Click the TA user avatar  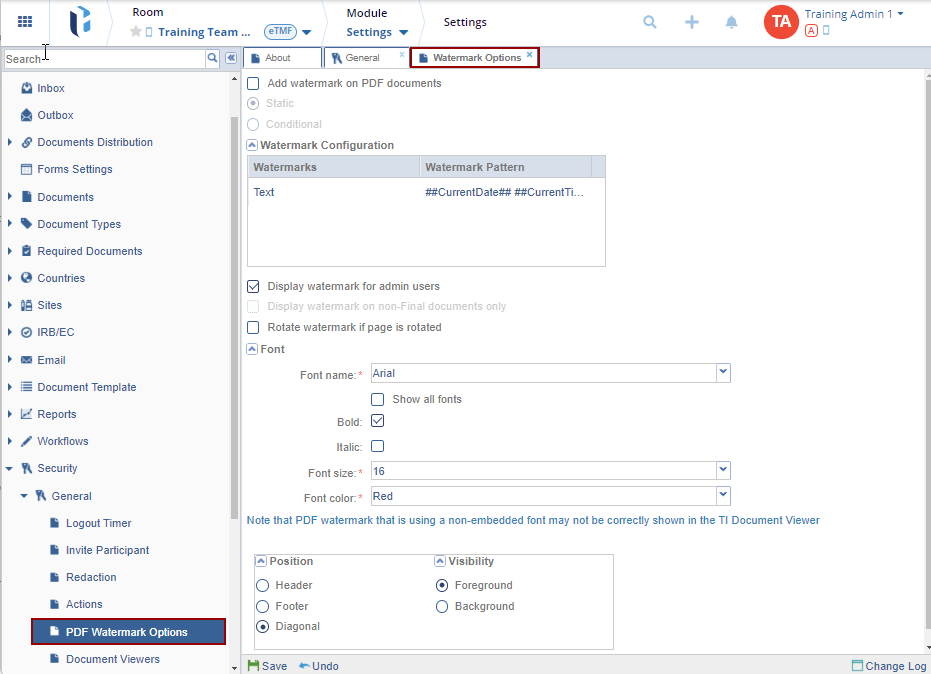[780, 22]
